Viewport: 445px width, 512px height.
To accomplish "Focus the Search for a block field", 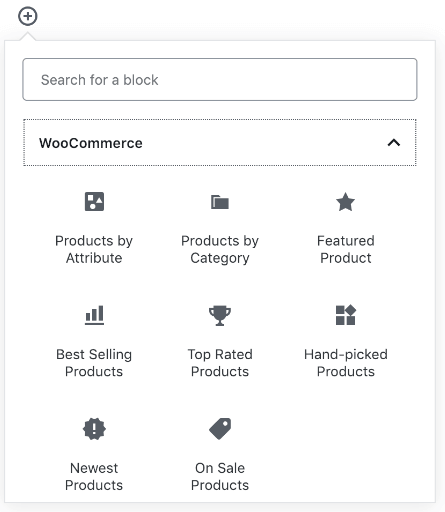I will 220,80.
